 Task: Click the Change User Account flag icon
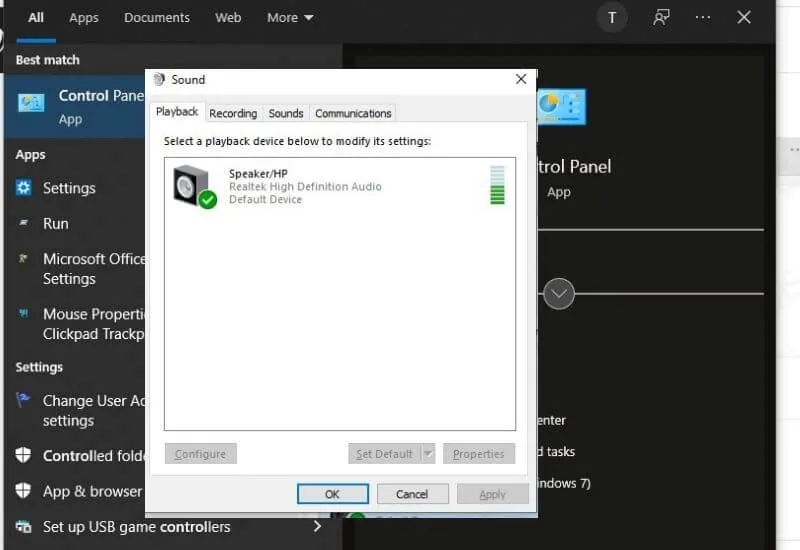tap(24, 400)
